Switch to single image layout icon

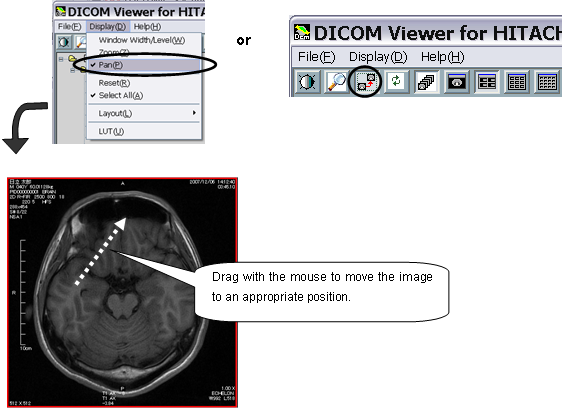tap(456, 82)
